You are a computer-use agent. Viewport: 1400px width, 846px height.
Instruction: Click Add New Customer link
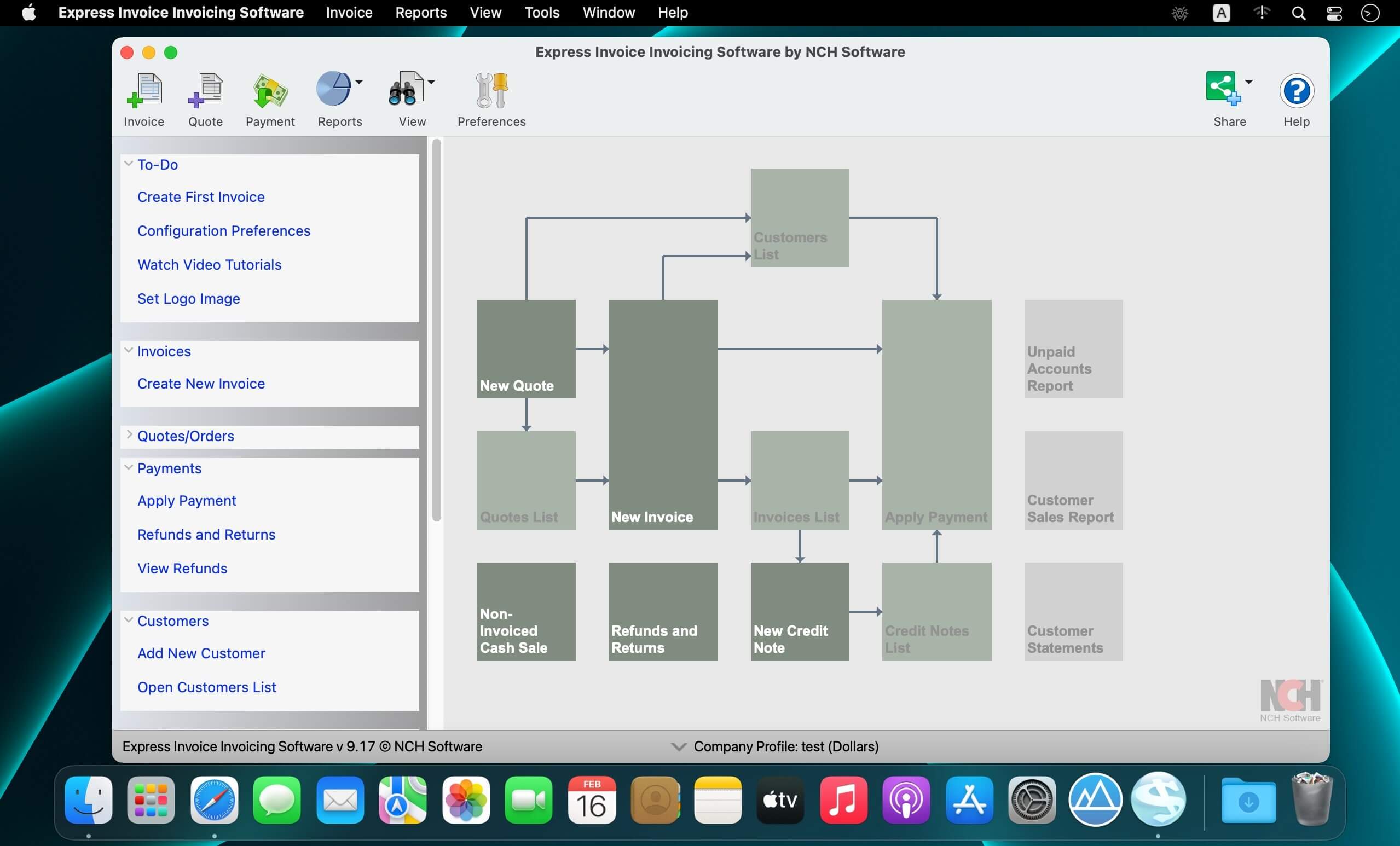tap(201, 653)
